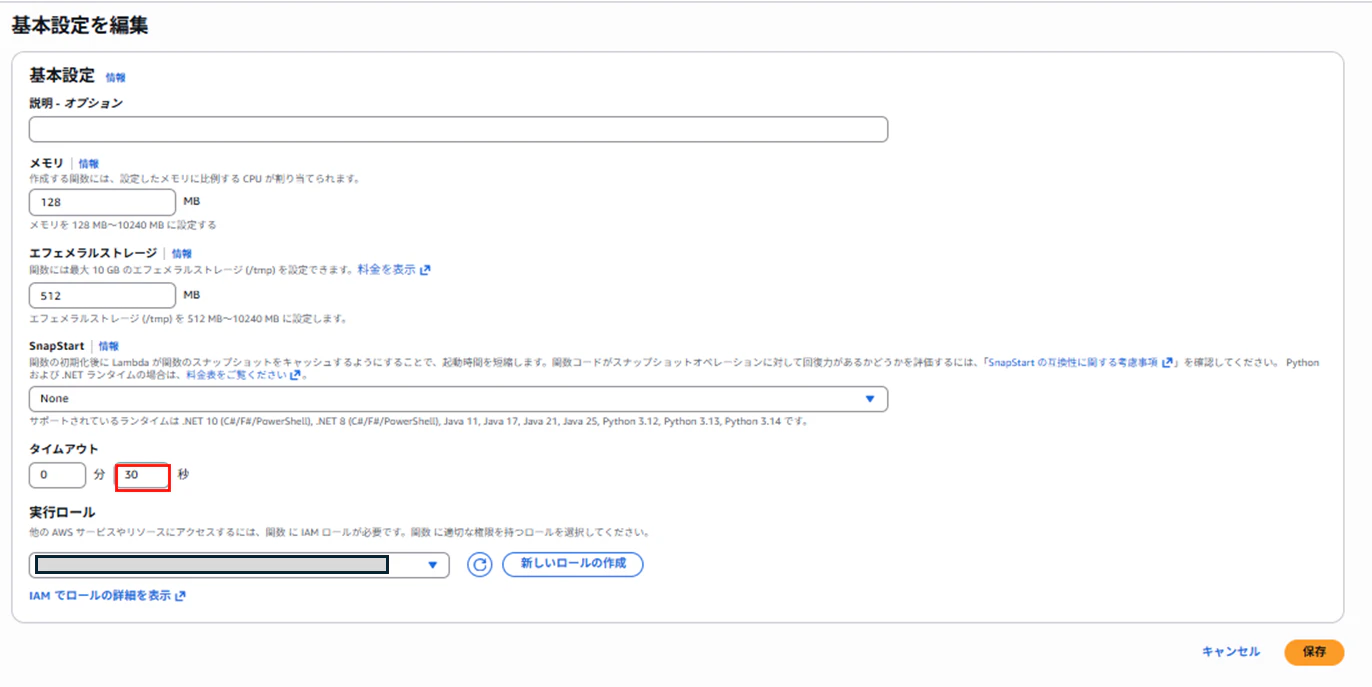Click the 基本設定を編集 page heading
This screenshot has width=1372, height=687.
[x=80, y=26]
